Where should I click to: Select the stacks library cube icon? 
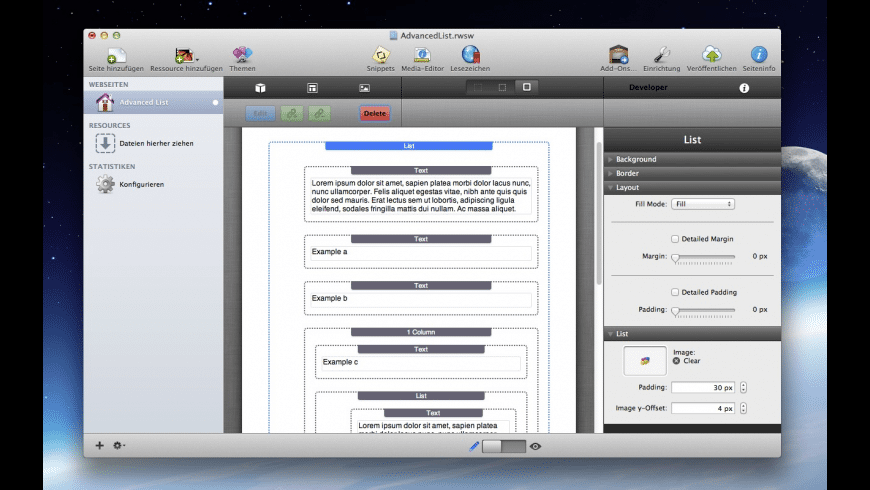coord(260,88)
